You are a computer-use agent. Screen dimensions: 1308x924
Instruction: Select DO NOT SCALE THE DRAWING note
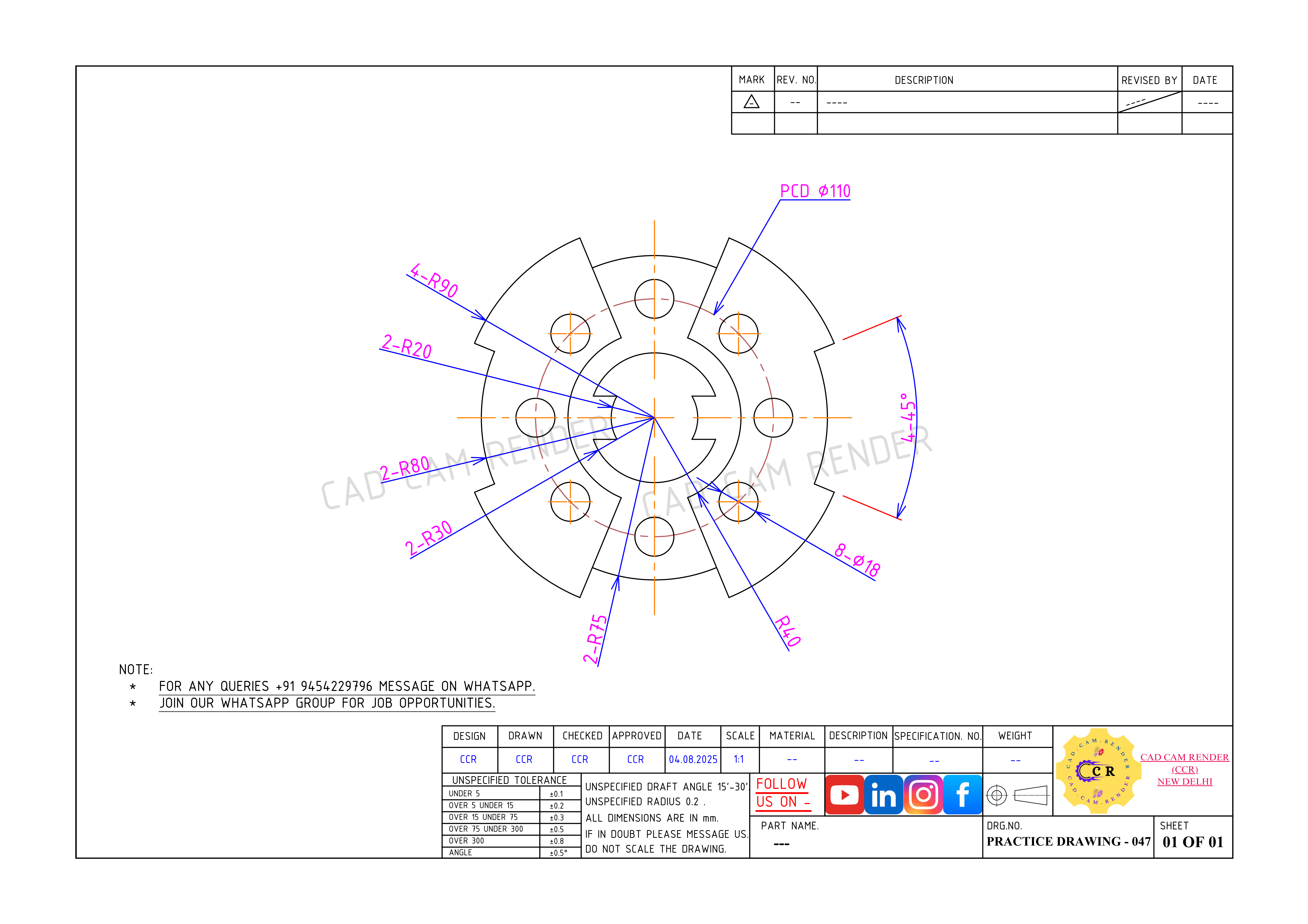[656, 849]
